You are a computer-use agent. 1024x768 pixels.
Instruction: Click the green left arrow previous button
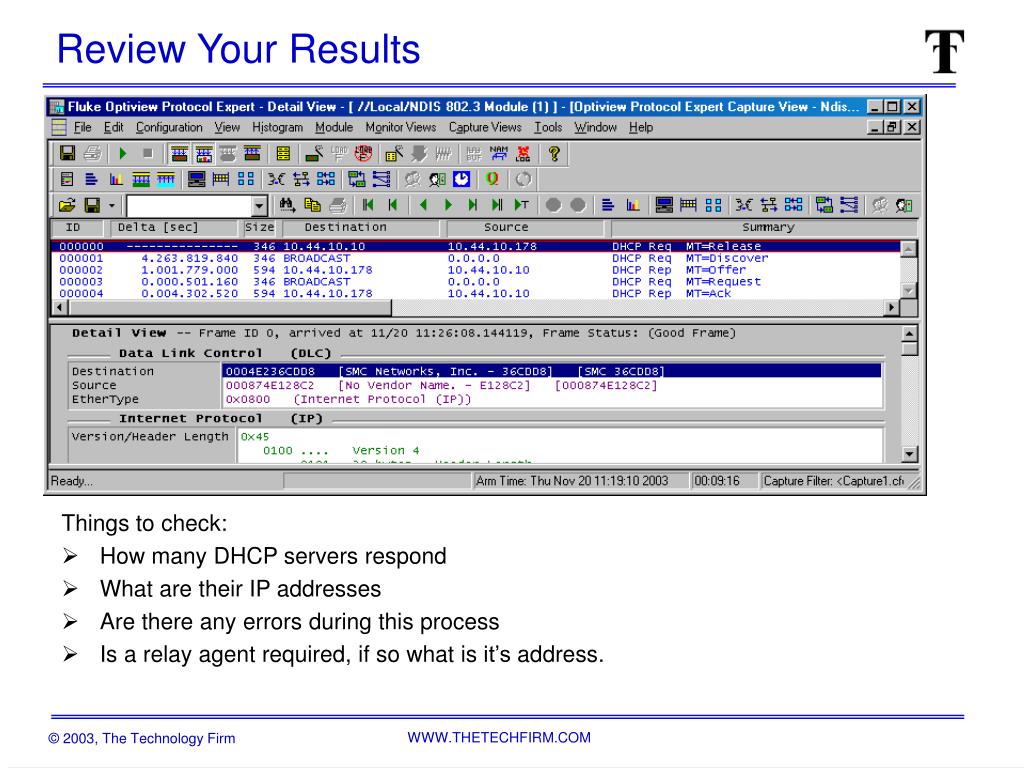click(x=423, y=206)
